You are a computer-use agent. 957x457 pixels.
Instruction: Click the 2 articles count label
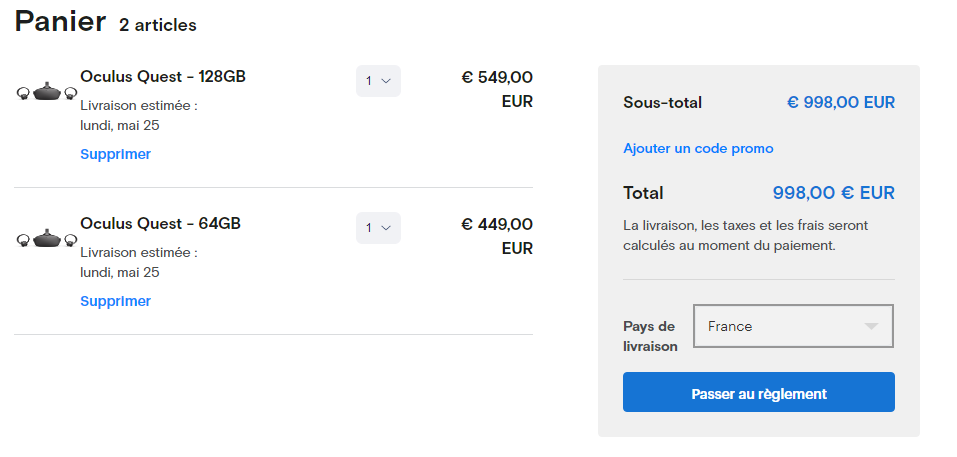click(x=158, y=25)
